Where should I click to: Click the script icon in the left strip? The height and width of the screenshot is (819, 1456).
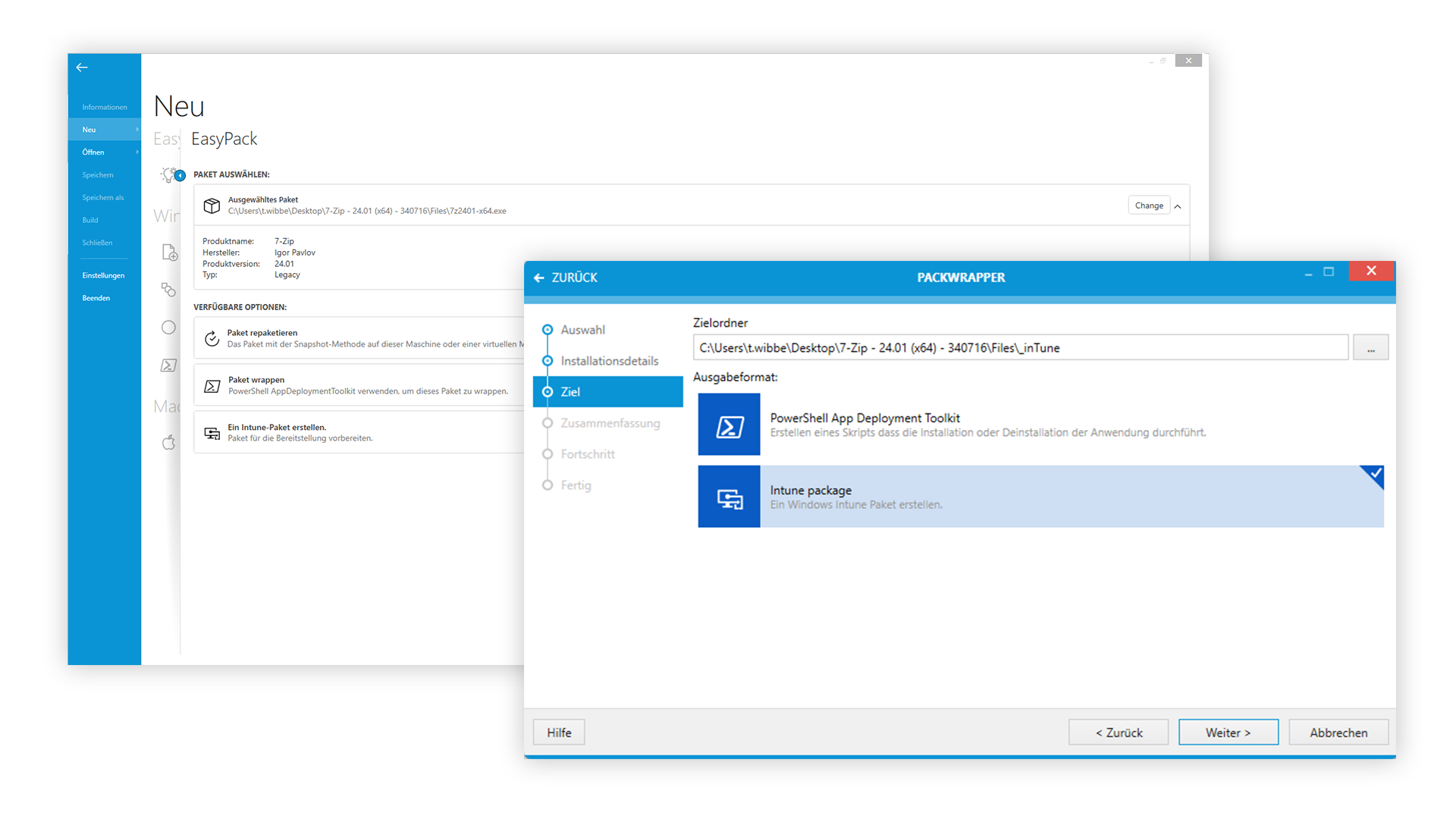coord(168,365)
